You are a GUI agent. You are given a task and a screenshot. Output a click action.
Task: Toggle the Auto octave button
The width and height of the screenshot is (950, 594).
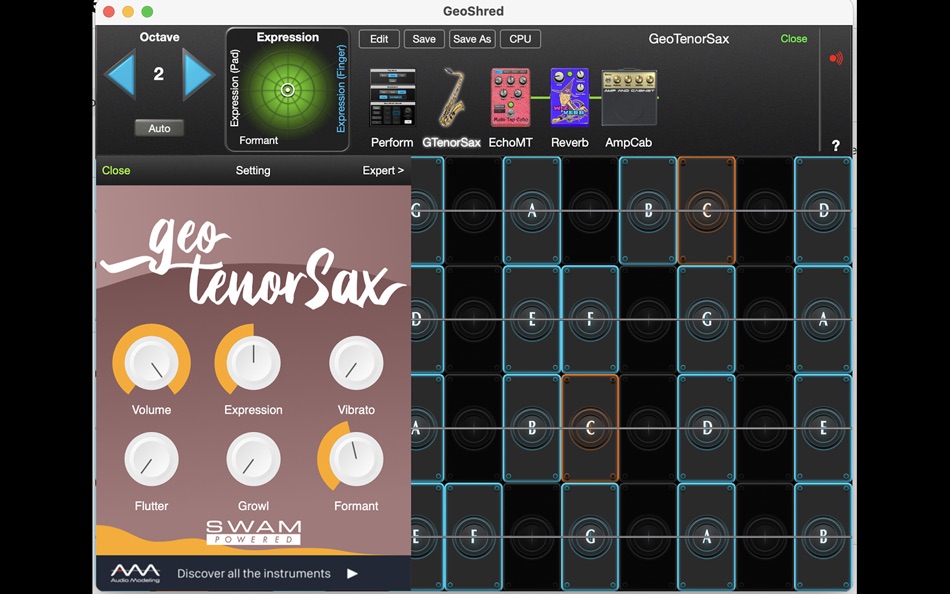click(159, 128)
